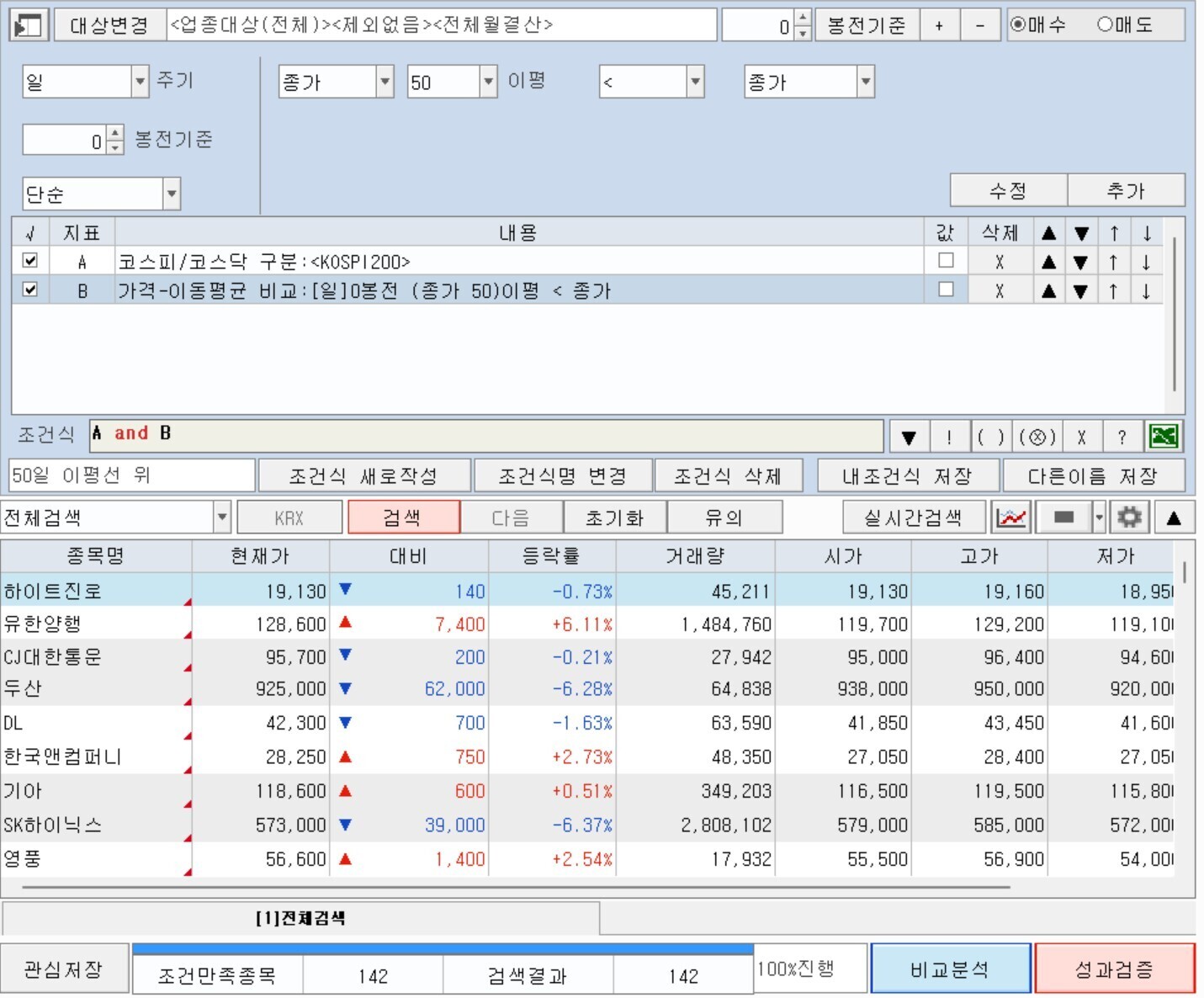Collapse the results with the up-triangle icon by the gear

[x=1174, y=518]
